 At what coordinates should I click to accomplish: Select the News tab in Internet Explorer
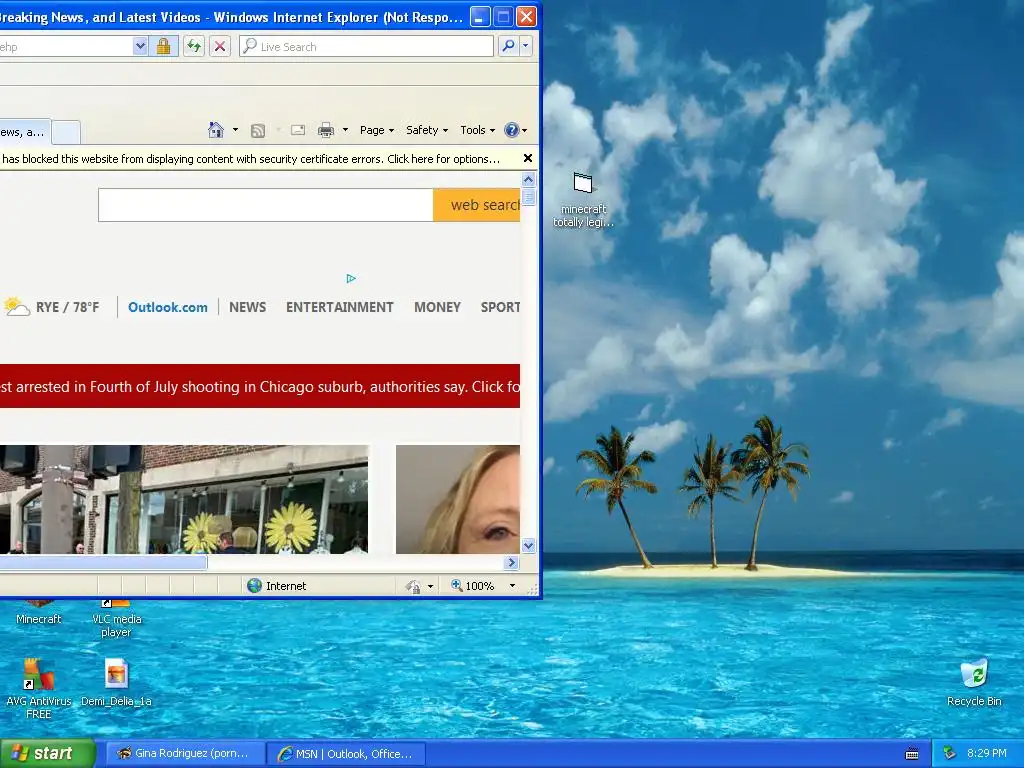[24, 132]
